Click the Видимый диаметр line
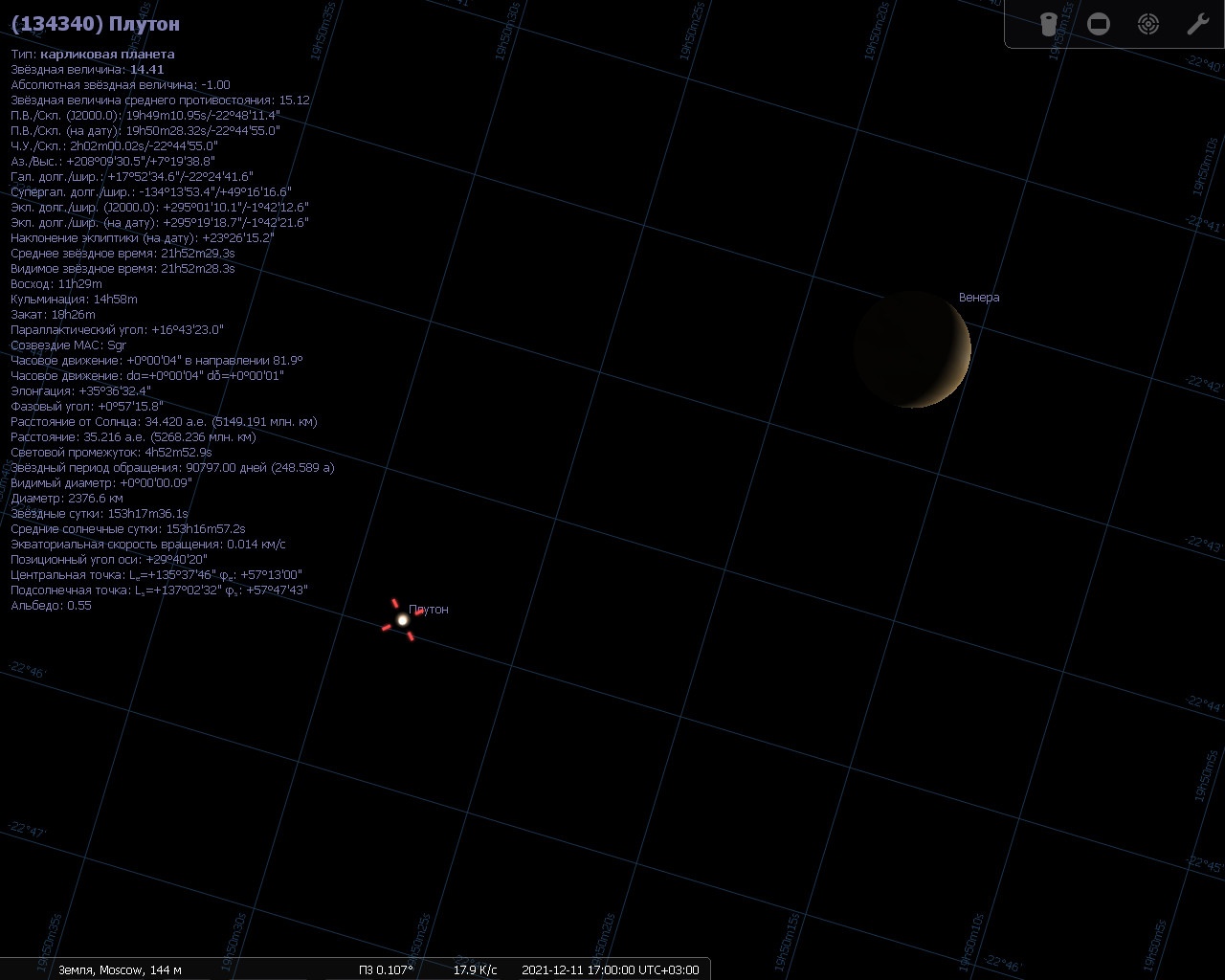This screenshot has height=980, width=1225. point(101,483)
